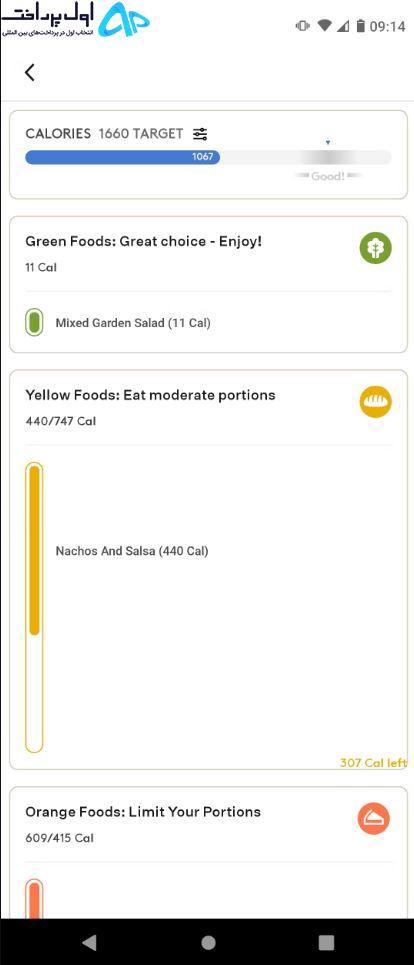The width and height of the screenshot is (414, 965).
Task: Tap Android home circle button
Action: pos(208,942)
